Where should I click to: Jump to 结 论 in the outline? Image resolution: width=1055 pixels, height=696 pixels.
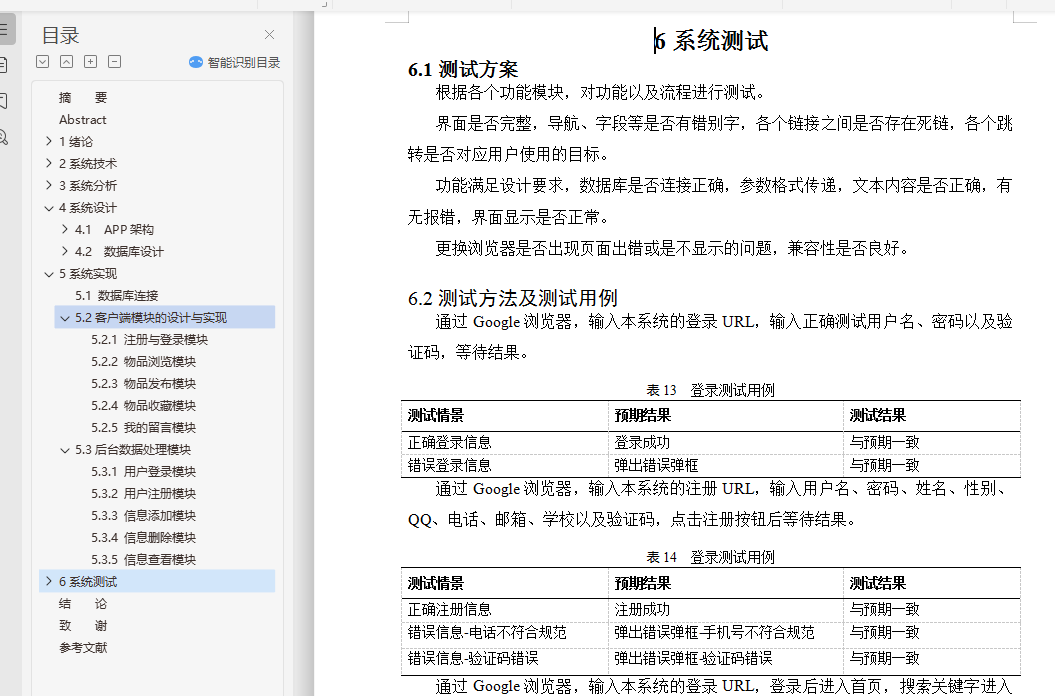pos(83,604)
